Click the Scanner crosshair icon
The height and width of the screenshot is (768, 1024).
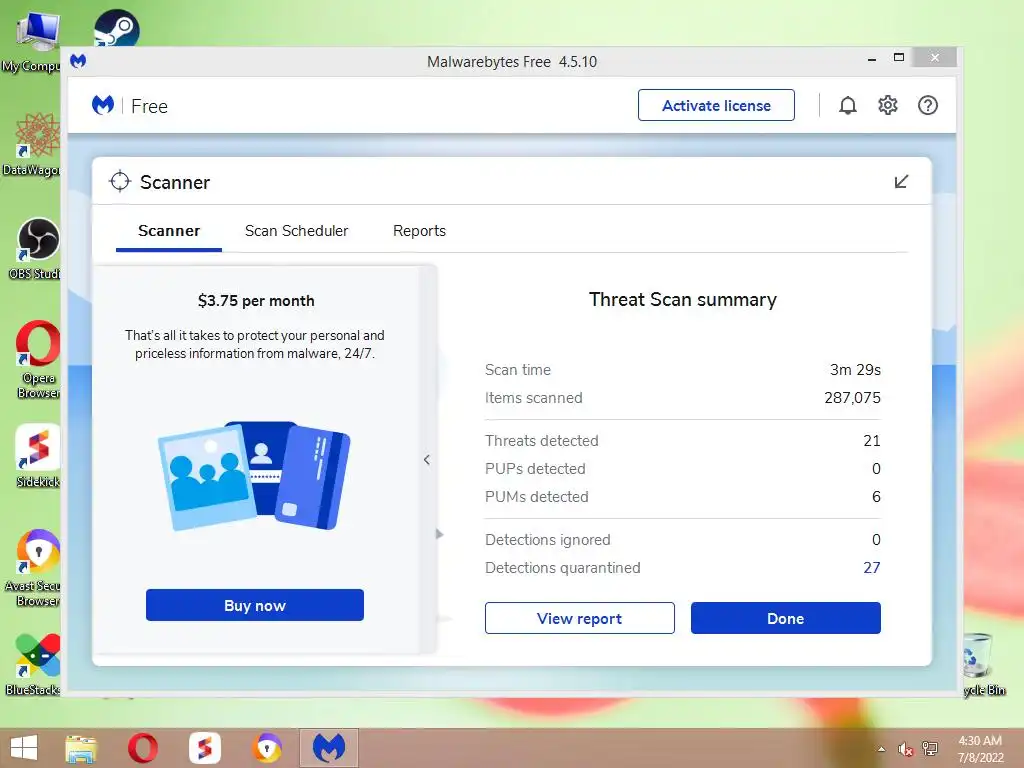point(120,182)
